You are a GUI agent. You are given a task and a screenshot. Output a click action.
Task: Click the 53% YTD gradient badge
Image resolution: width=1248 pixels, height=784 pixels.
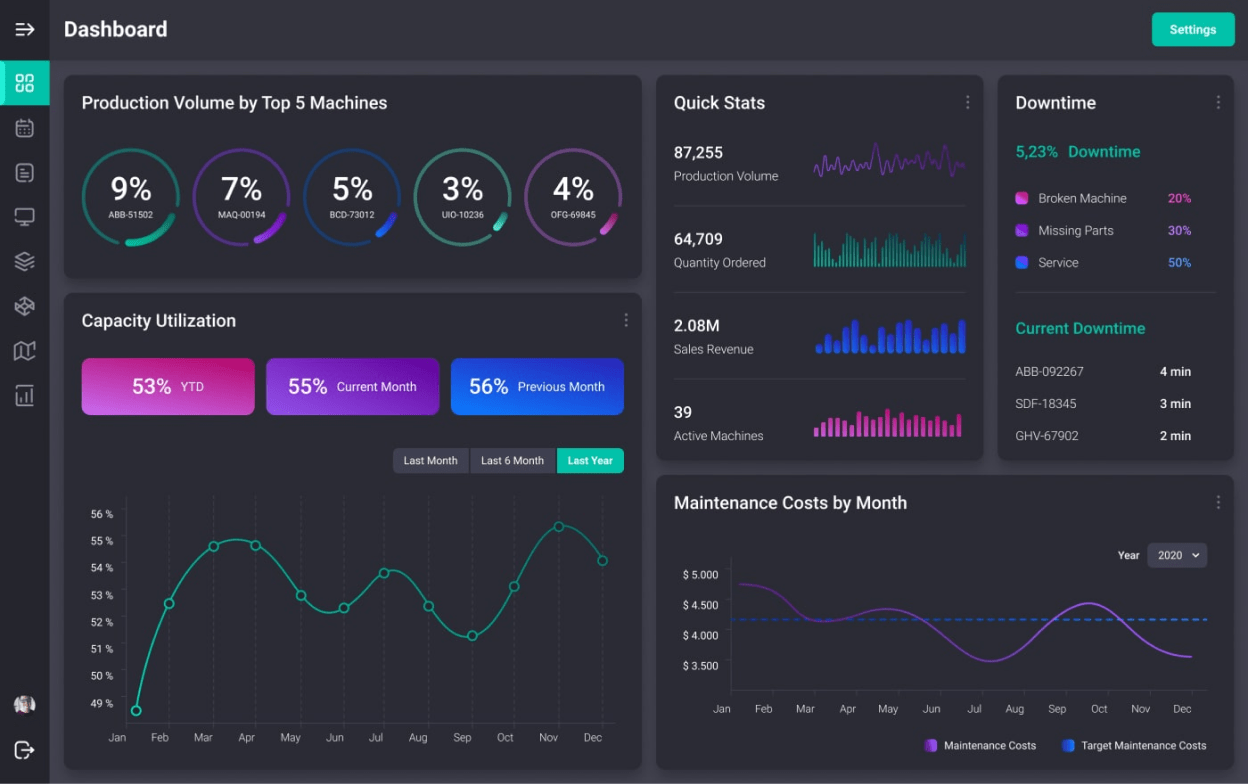pos(167,386)
